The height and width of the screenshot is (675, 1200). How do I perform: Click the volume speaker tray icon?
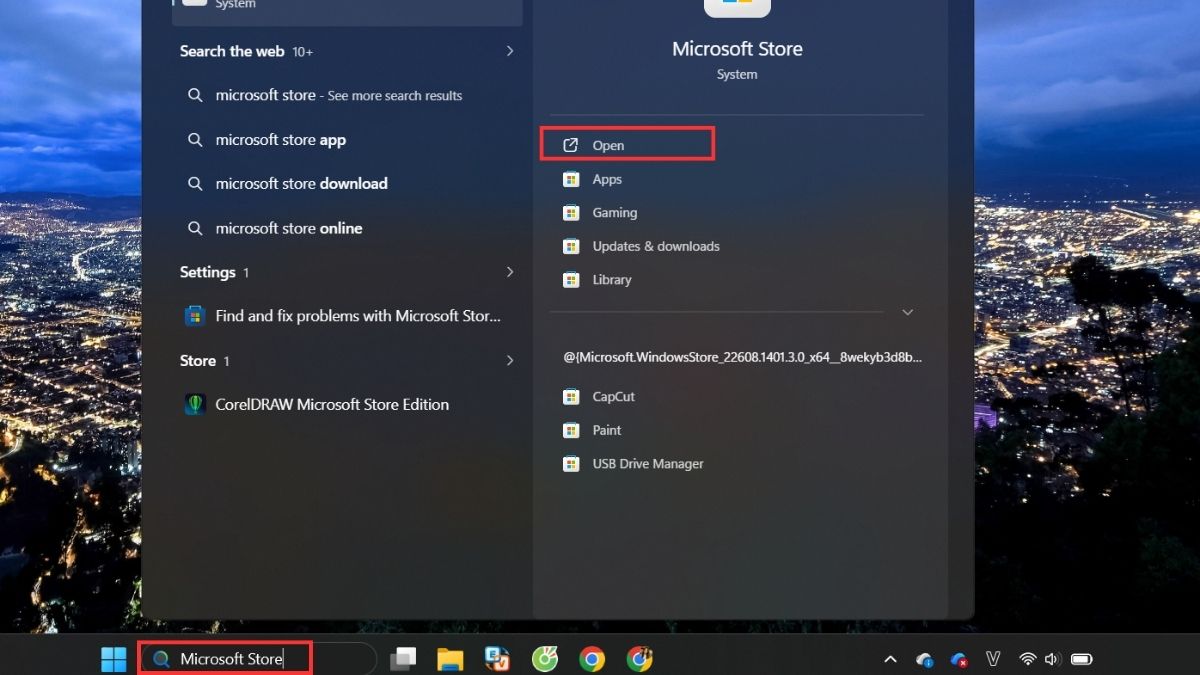(x=1051, y=660)
